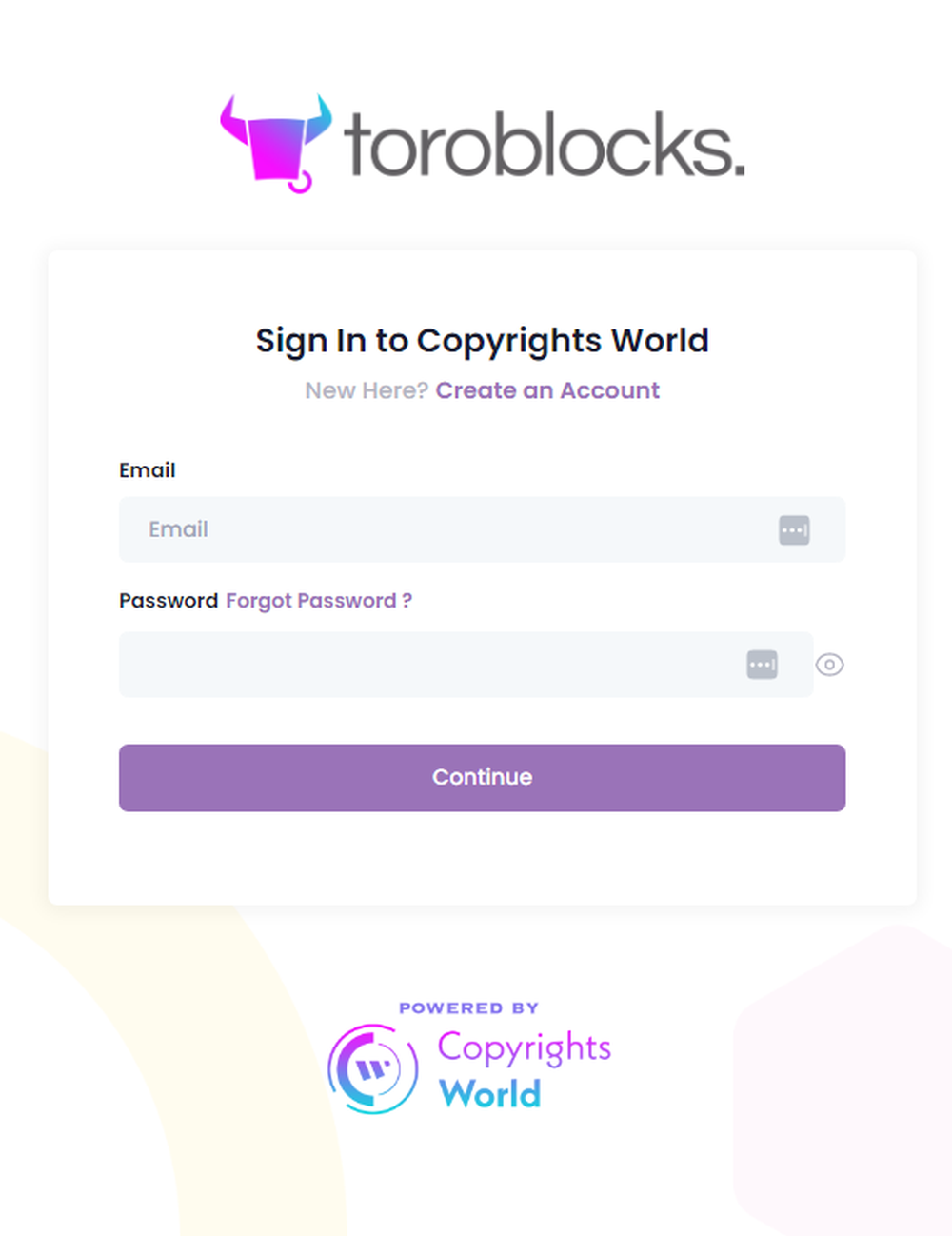Screen dimensions: 952x1236
Task: Focus the Password input field
Action: click(x=466, y=665)
